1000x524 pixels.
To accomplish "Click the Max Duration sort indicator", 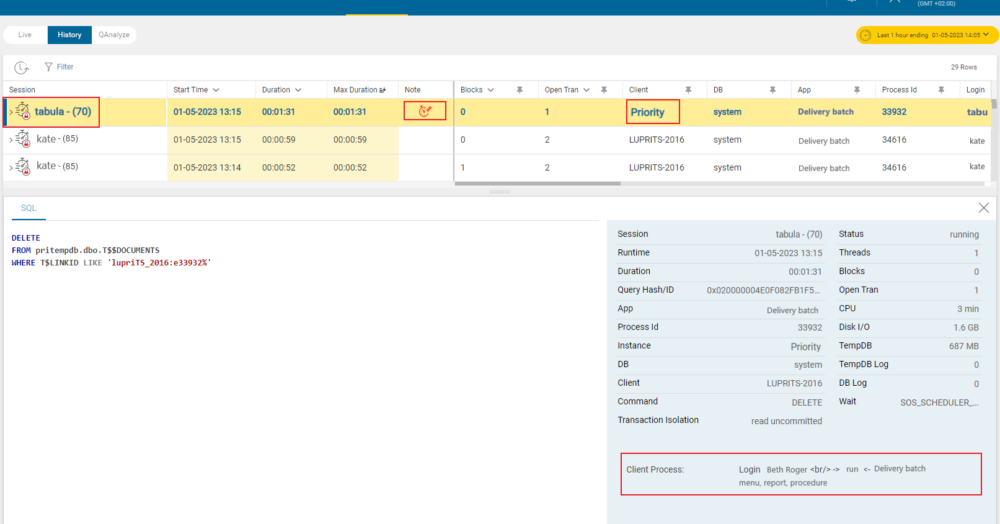I will [383, 90].
